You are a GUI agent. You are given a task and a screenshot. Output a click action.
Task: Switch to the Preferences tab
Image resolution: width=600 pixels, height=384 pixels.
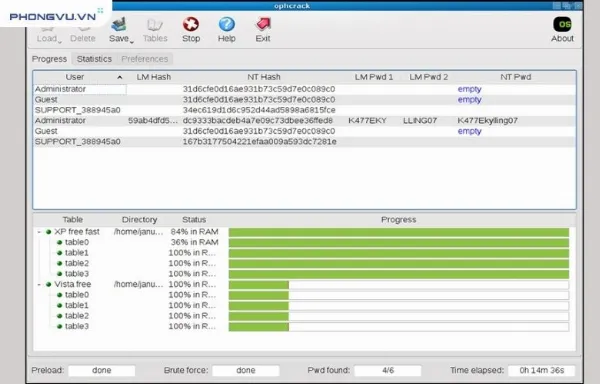point(145,59)
